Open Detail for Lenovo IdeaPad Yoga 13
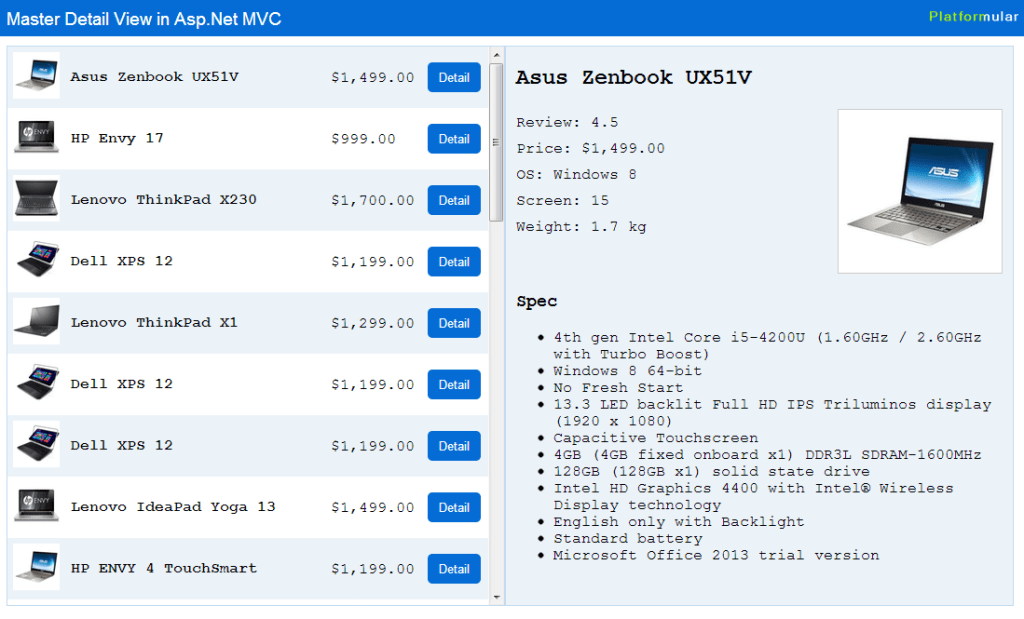Image resolution: width=1024 pixels, height=619 pixels. click(454, 507)
